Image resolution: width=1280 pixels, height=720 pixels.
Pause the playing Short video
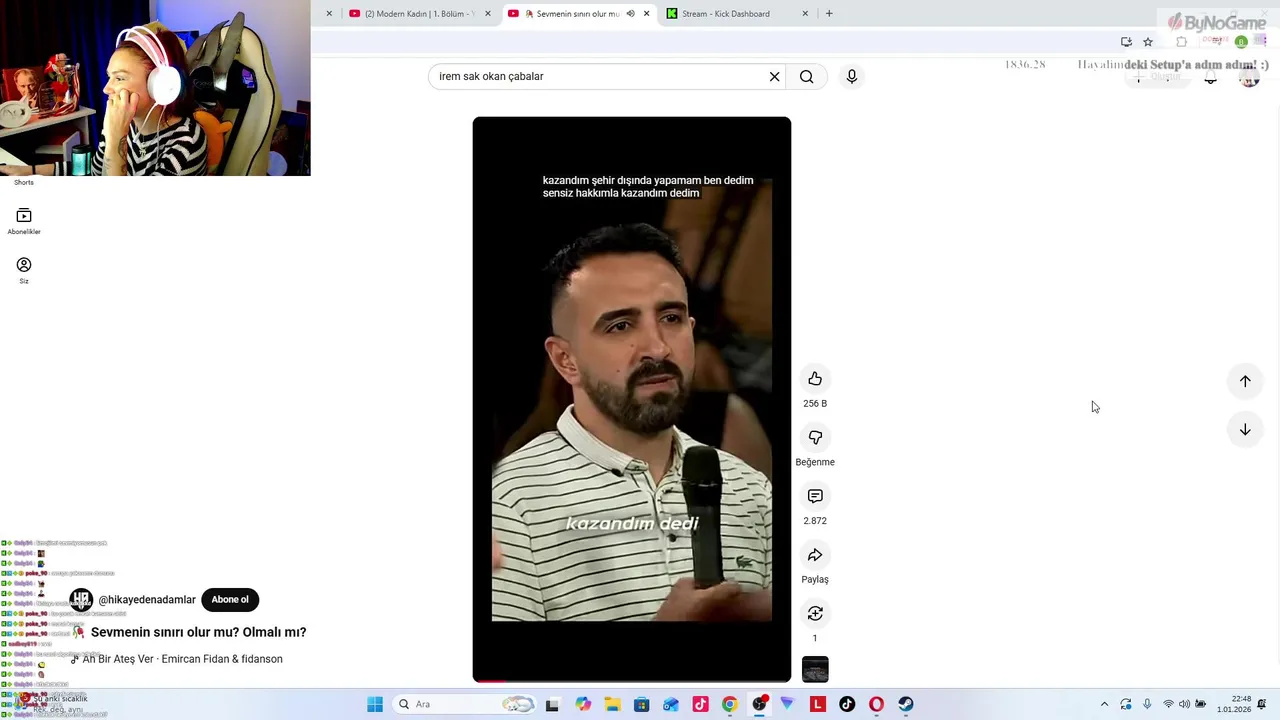point(631,400)
